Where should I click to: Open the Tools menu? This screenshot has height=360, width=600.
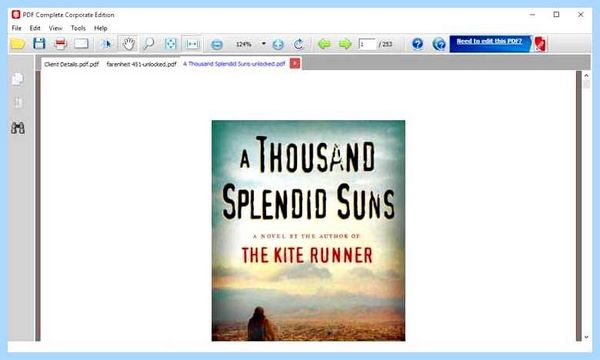pyautogui.click(x=78, y=28)
